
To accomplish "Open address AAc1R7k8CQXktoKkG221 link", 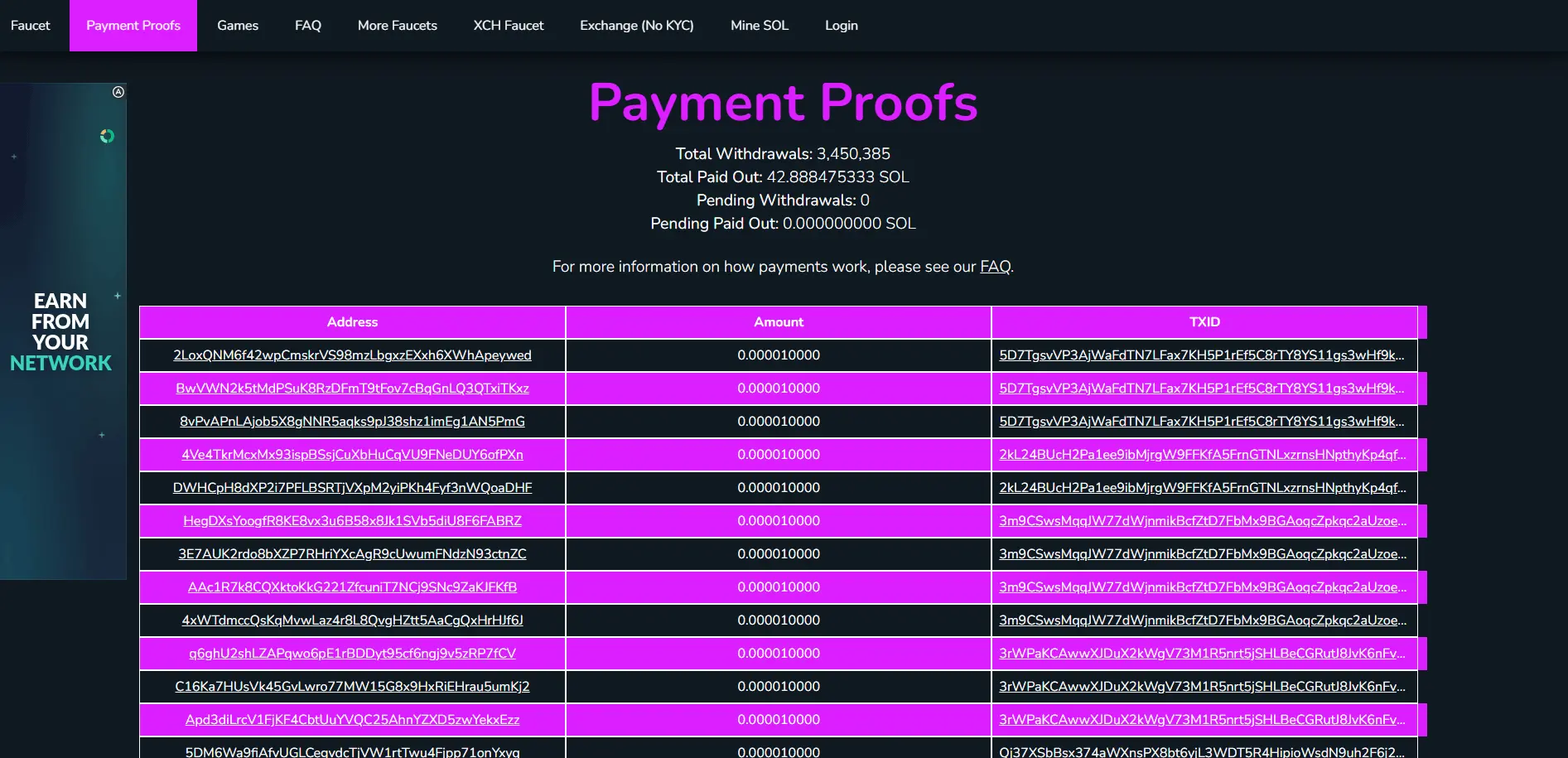I will click(352, 587).
